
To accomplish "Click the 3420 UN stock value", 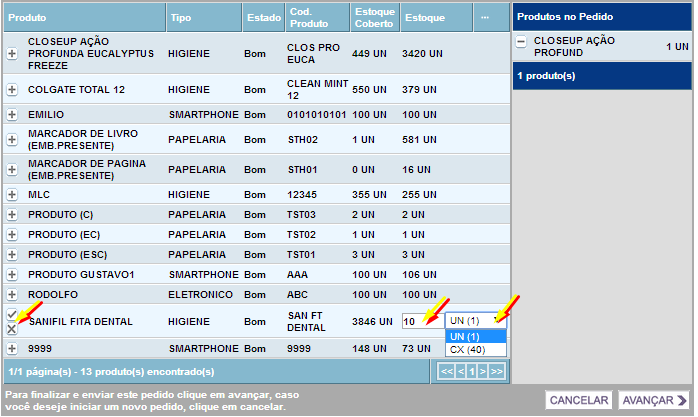I will 422,54.
